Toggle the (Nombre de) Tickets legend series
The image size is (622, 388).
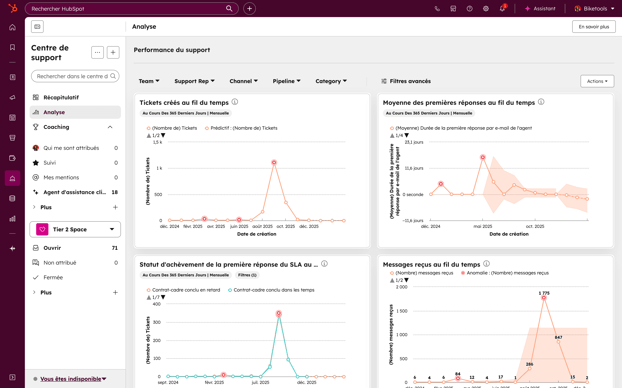point(172,128)
